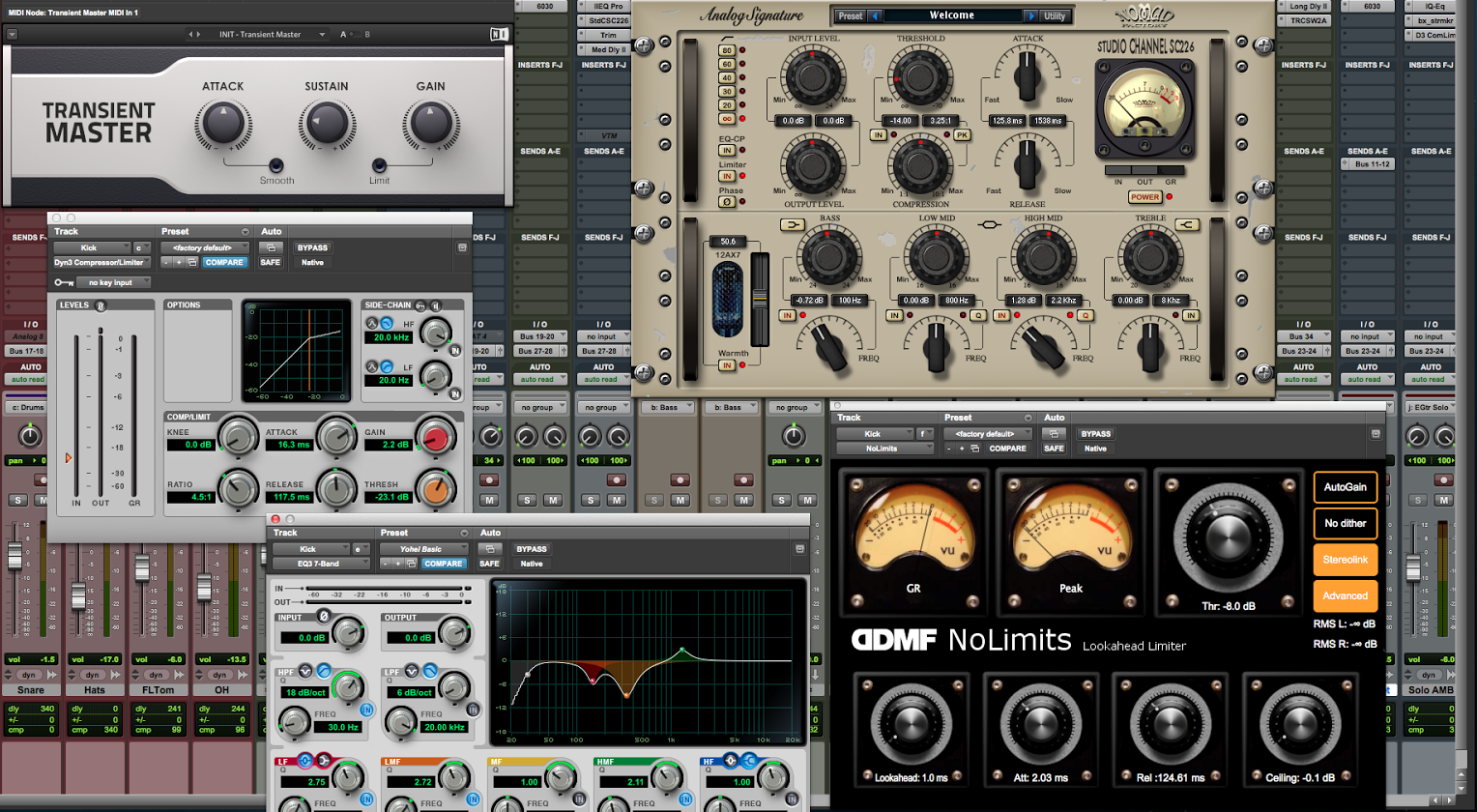1477x812 pixels.
Task: Select the notch filter icon for EQ3 HPF
Action: point(306,671)
